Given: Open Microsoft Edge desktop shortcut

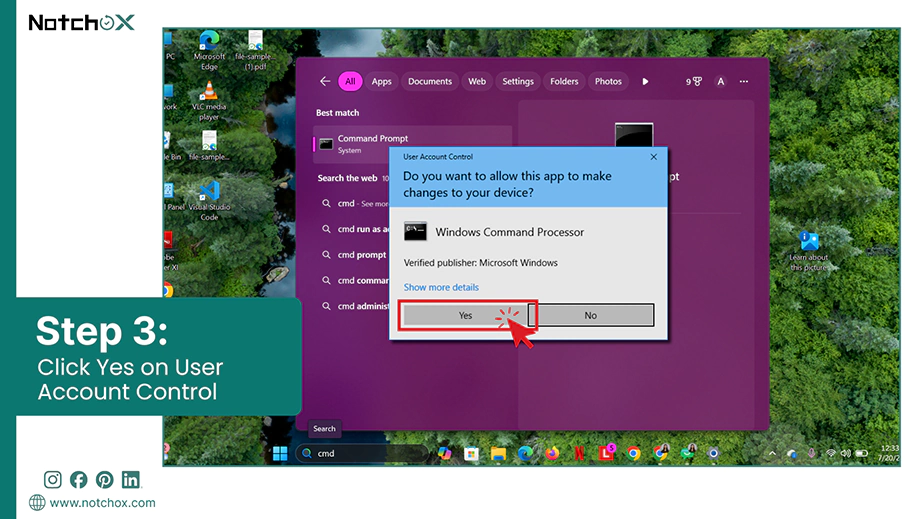Looking at the screenshot, I should coord(209,50).
